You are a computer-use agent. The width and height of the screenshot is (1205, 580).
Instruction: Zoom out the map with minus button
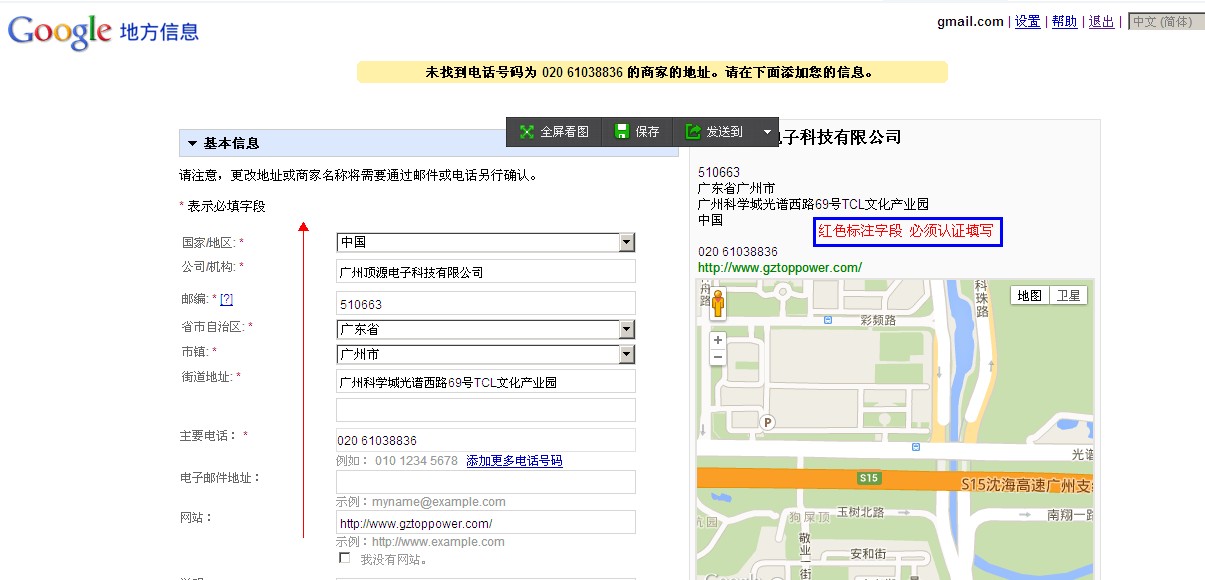(x=718, y=357)
